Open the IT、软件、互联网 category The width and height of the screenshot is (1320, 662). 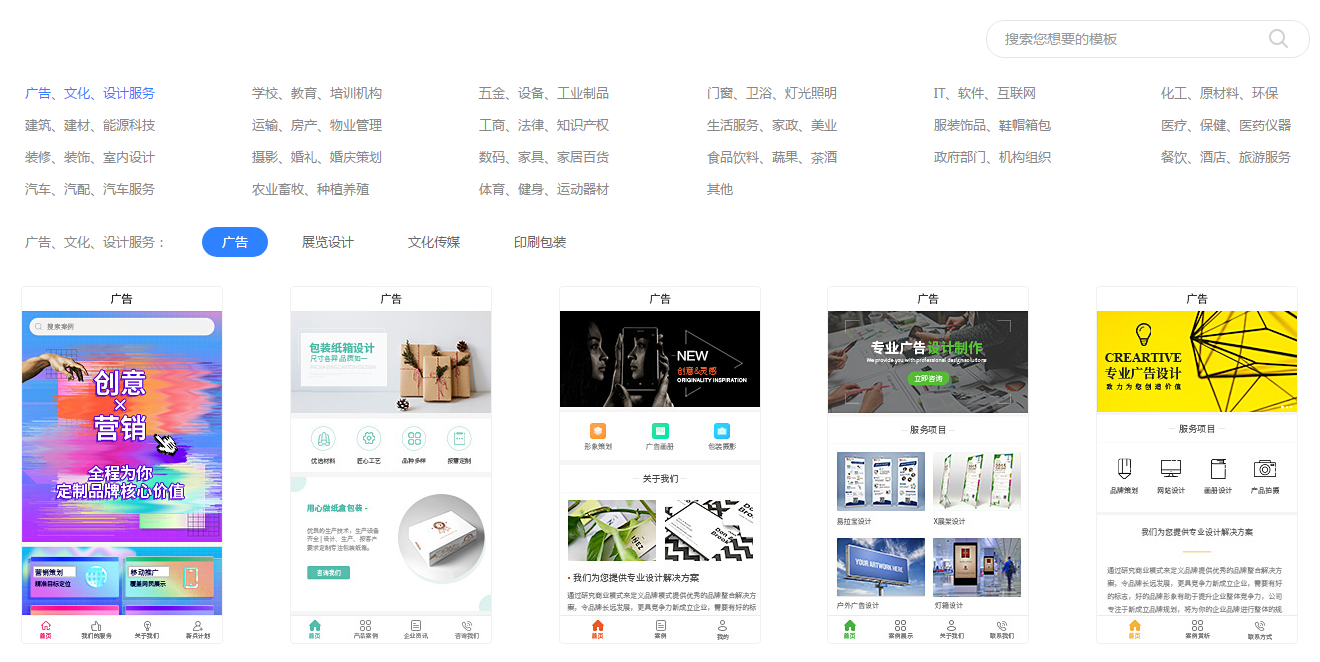(985, 93)
